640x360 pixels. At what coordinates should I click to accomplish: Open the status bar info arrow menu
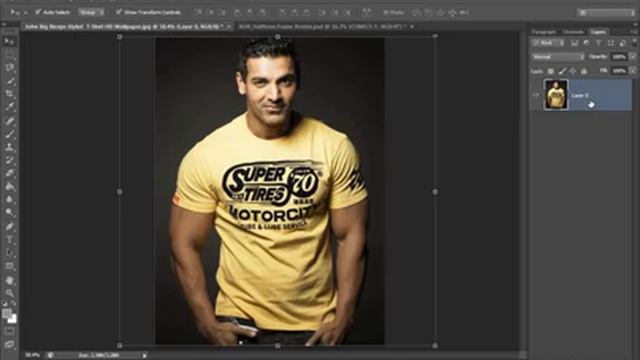pos(144,356)
